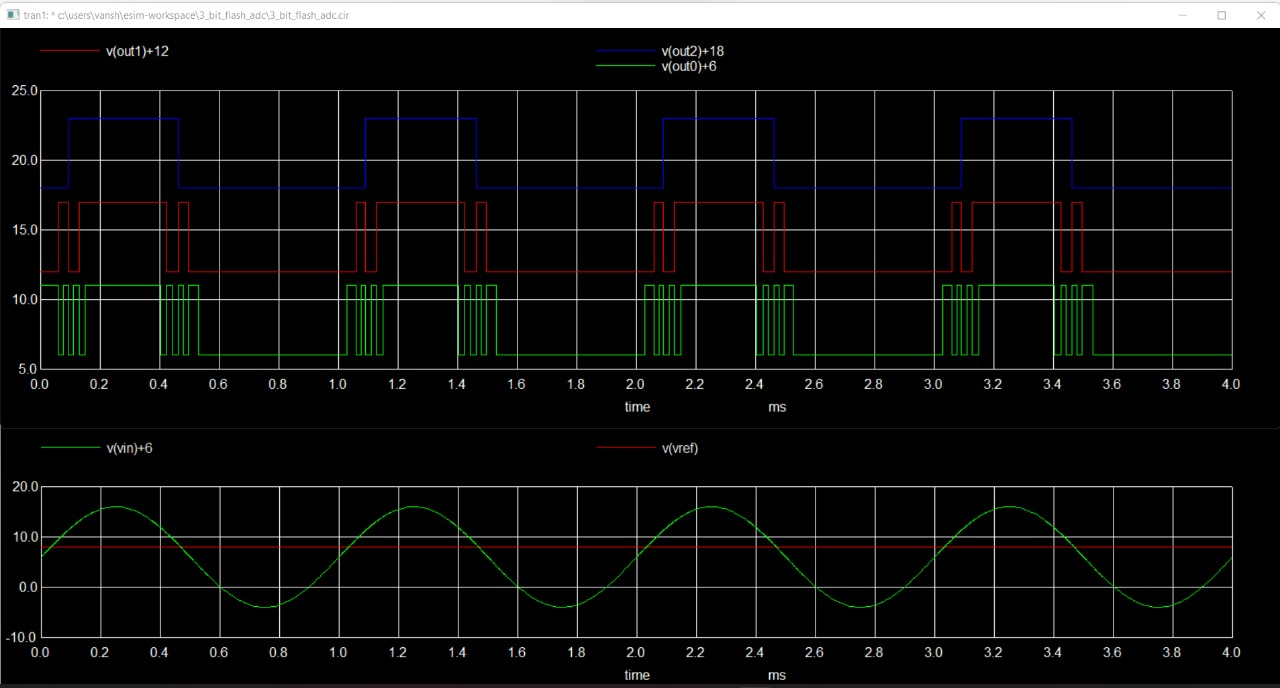Click the red trace sample beside v(vref)
This screenshot has width=1280, height=688.
[x=625, y=448]
